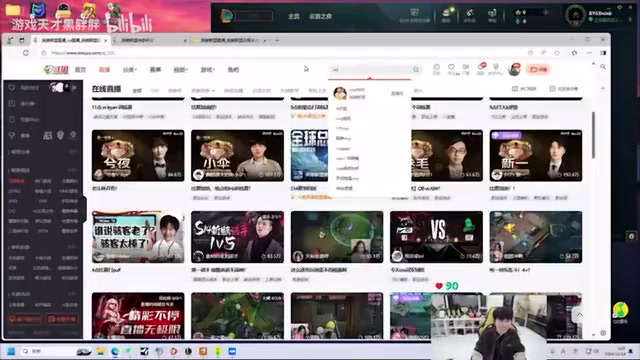Image resolution: width=640 pixels, height=360 pixels.
Task: Open the QQ floating icon on right edge
Action: [x=620, y=312]
